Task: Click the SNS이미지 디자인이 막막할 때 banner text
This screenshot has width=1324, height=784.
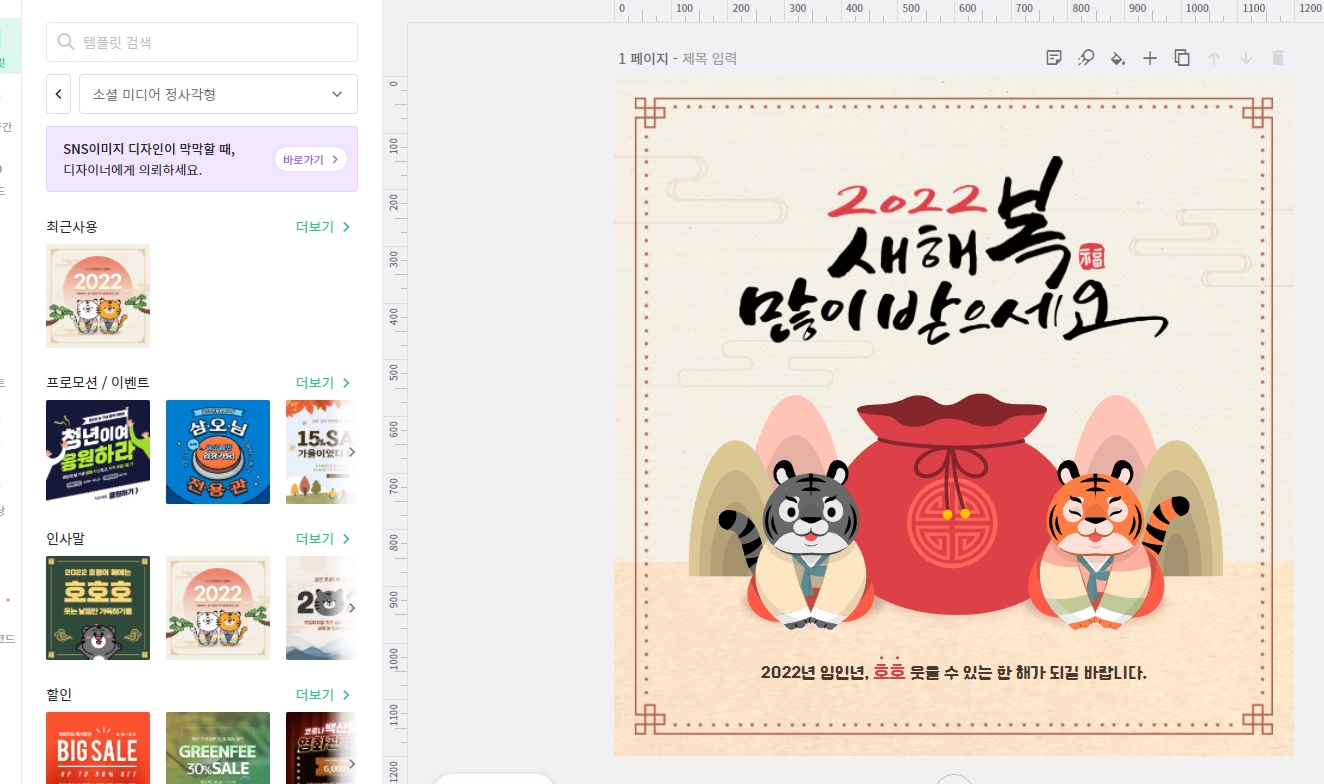Action: tap(149, 150)
